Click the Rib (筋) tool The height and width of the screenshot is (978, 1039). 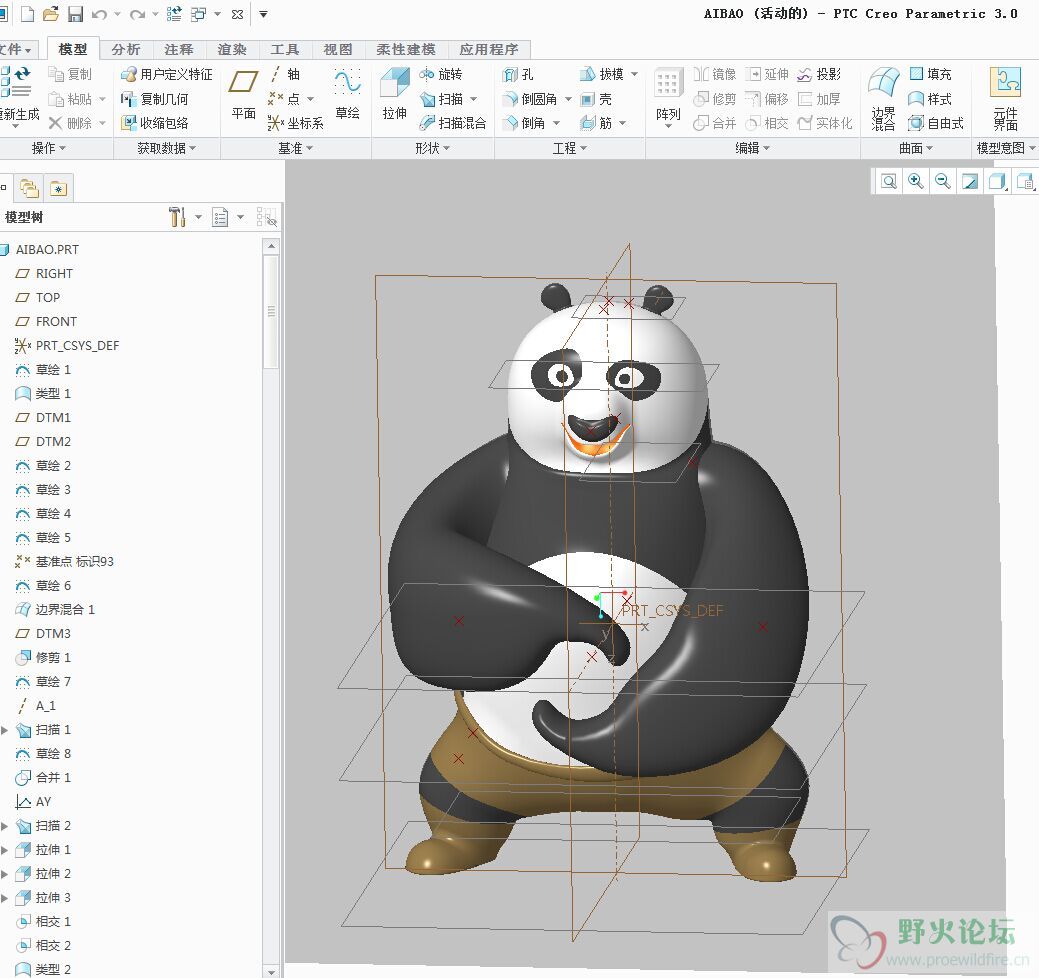[596, 123]
